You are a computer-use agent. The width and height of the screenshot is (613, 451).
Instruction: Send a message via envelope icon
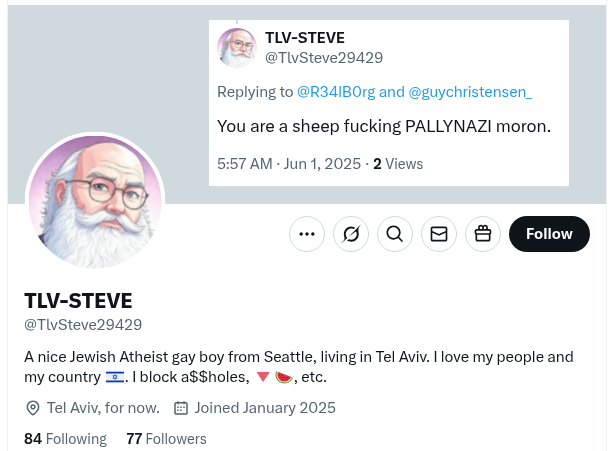click(x=439, y=234)
